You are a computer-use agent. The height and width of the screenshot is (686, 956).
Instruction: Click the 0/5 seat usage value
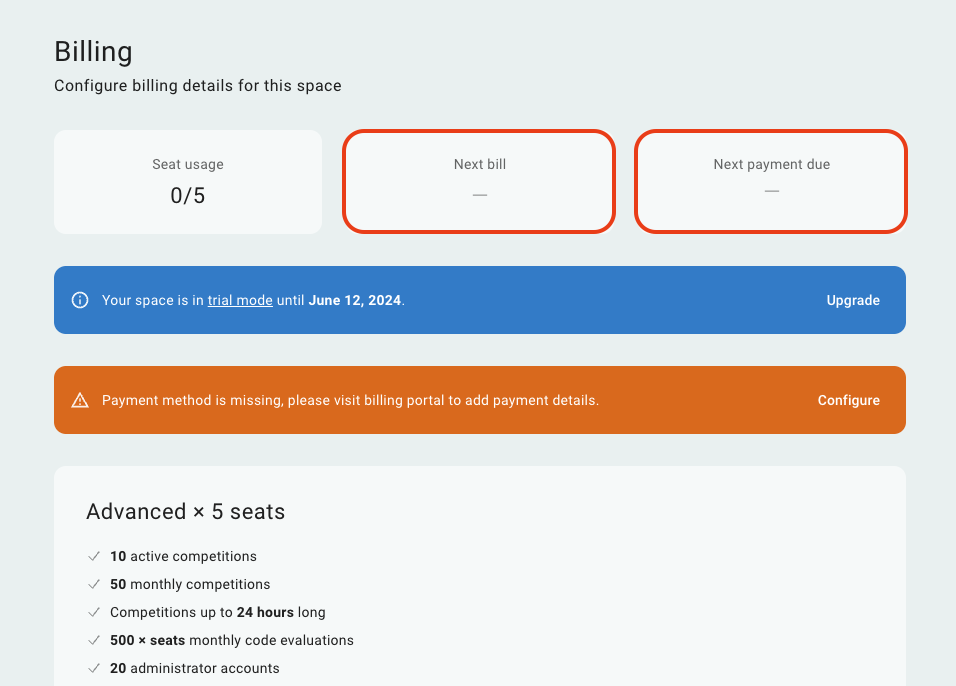[x=188, y=195]
